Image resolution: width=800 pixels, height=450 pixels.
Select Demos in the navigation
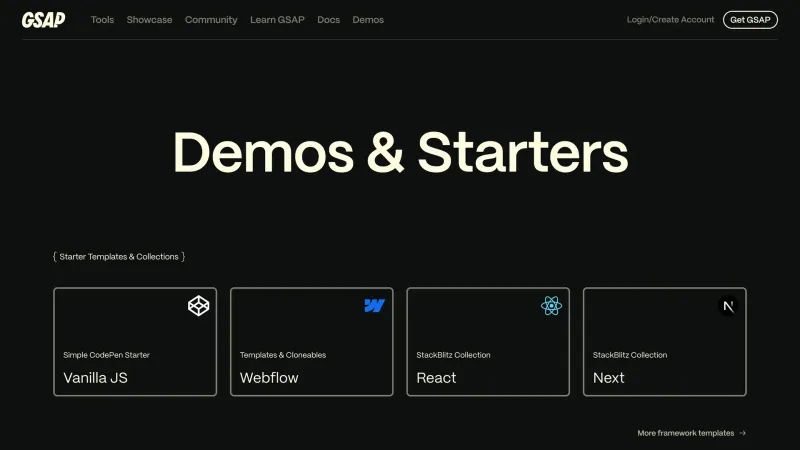pos(368,20)
